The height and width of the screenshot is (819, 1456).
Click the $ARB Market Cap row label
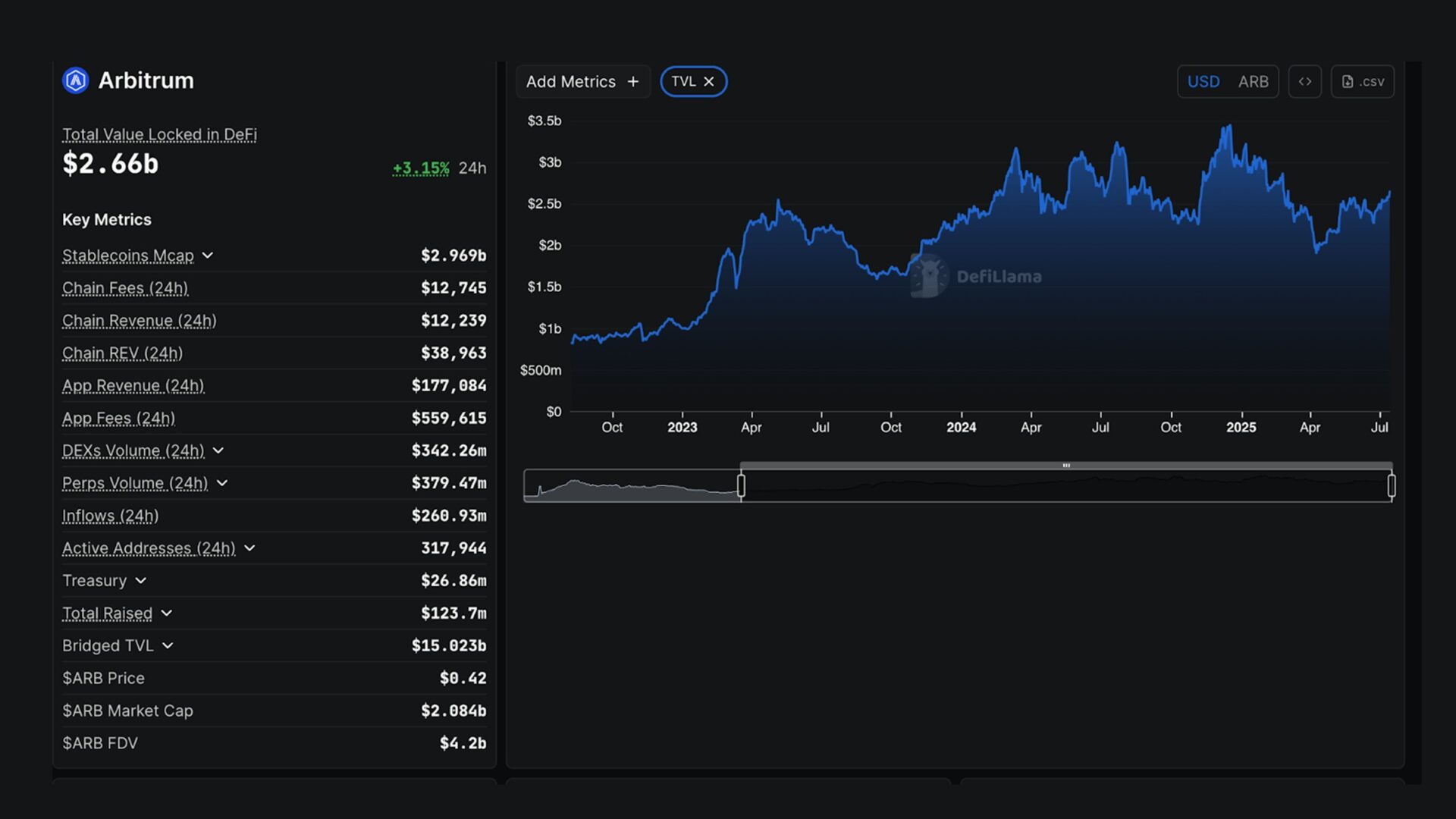click(x=127, y=711)
